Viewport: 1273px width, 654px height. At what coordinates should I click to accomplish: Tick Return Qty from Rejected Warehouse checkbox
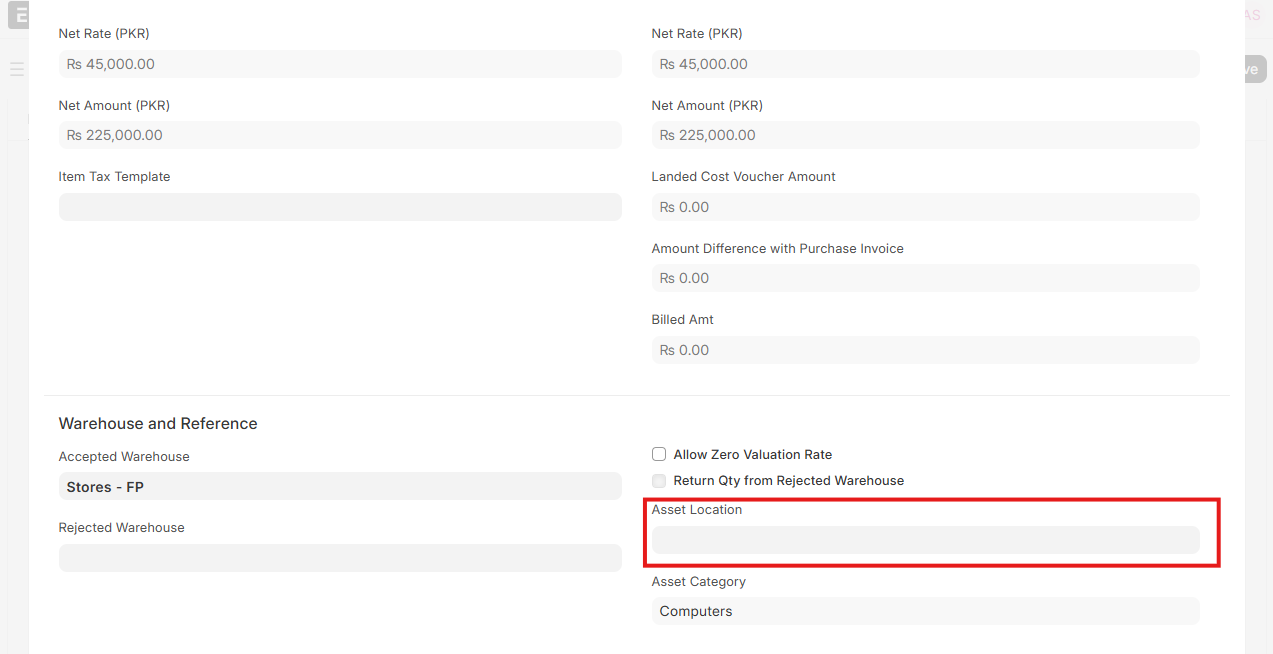[x=659, y=481]
